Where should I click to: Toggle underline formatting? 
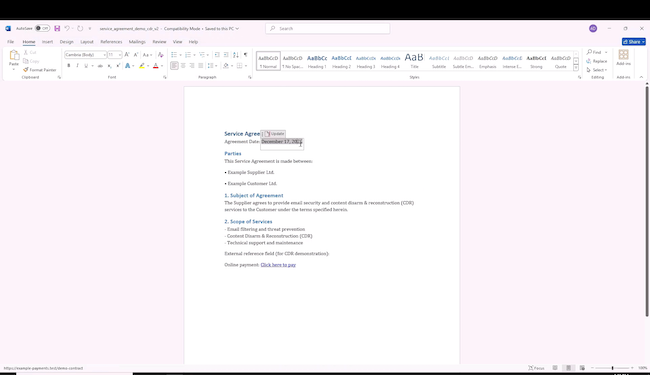click(86, 66)
